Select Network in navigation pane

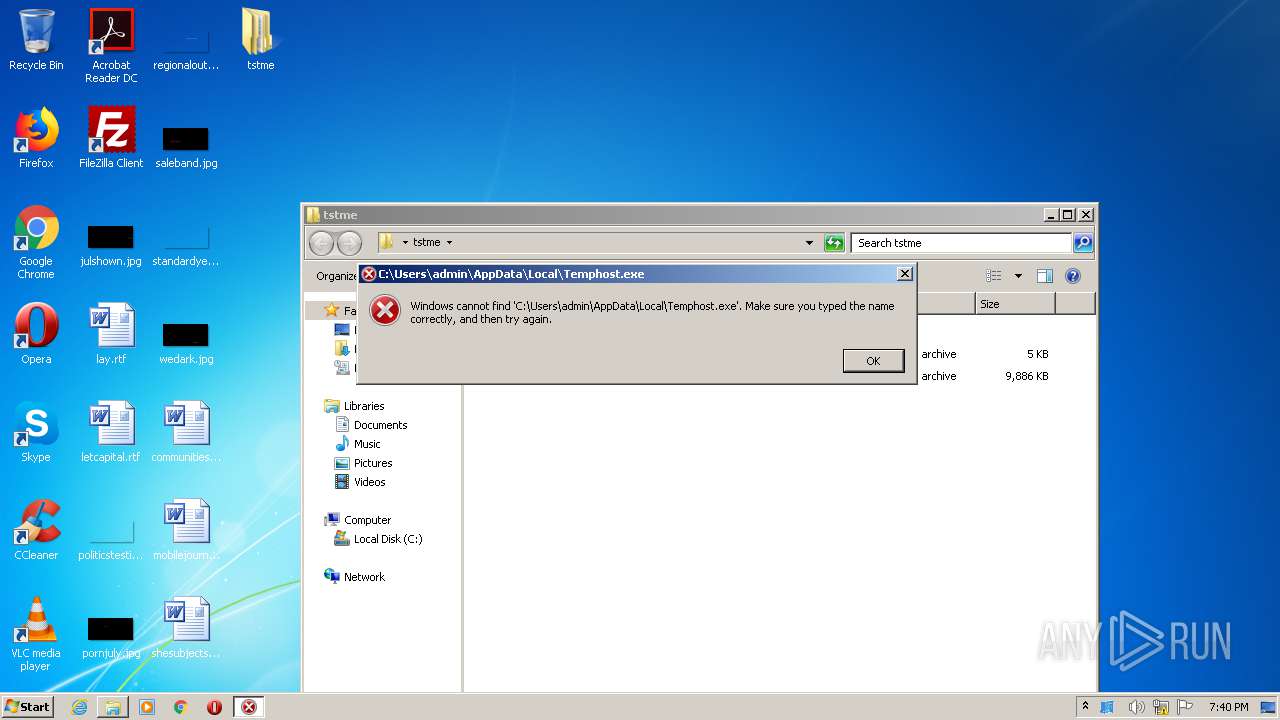[x=364, y=577]
